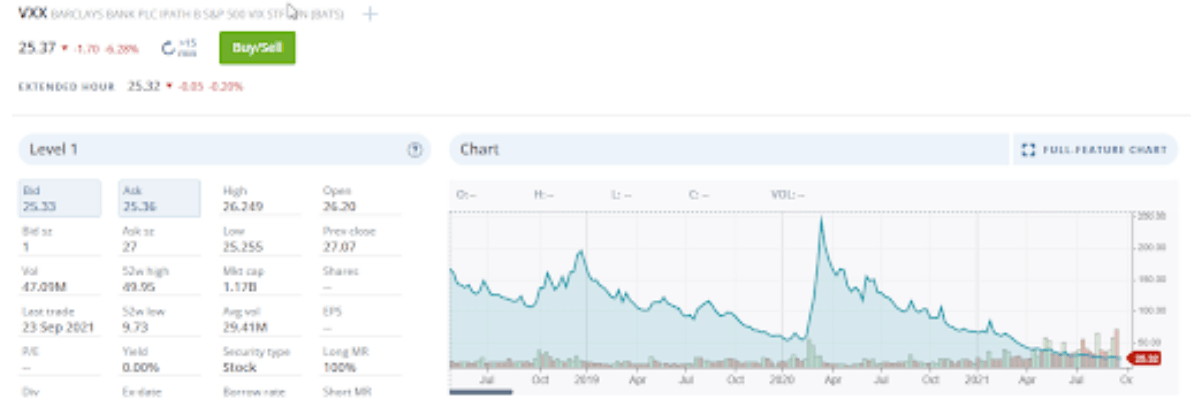
Task: Click the red 25.32 price marker on chart
Action: pos(1144,358)
